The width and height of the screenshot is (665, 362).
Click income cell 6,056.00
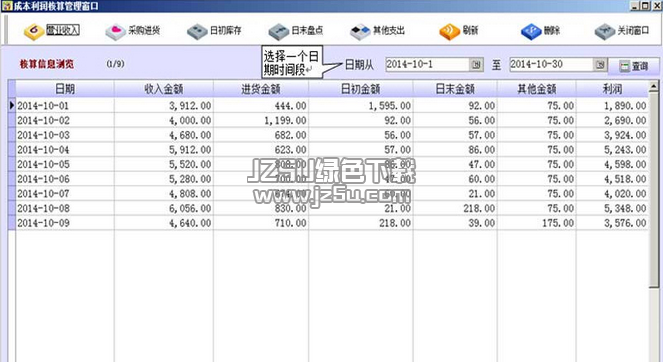164,208
